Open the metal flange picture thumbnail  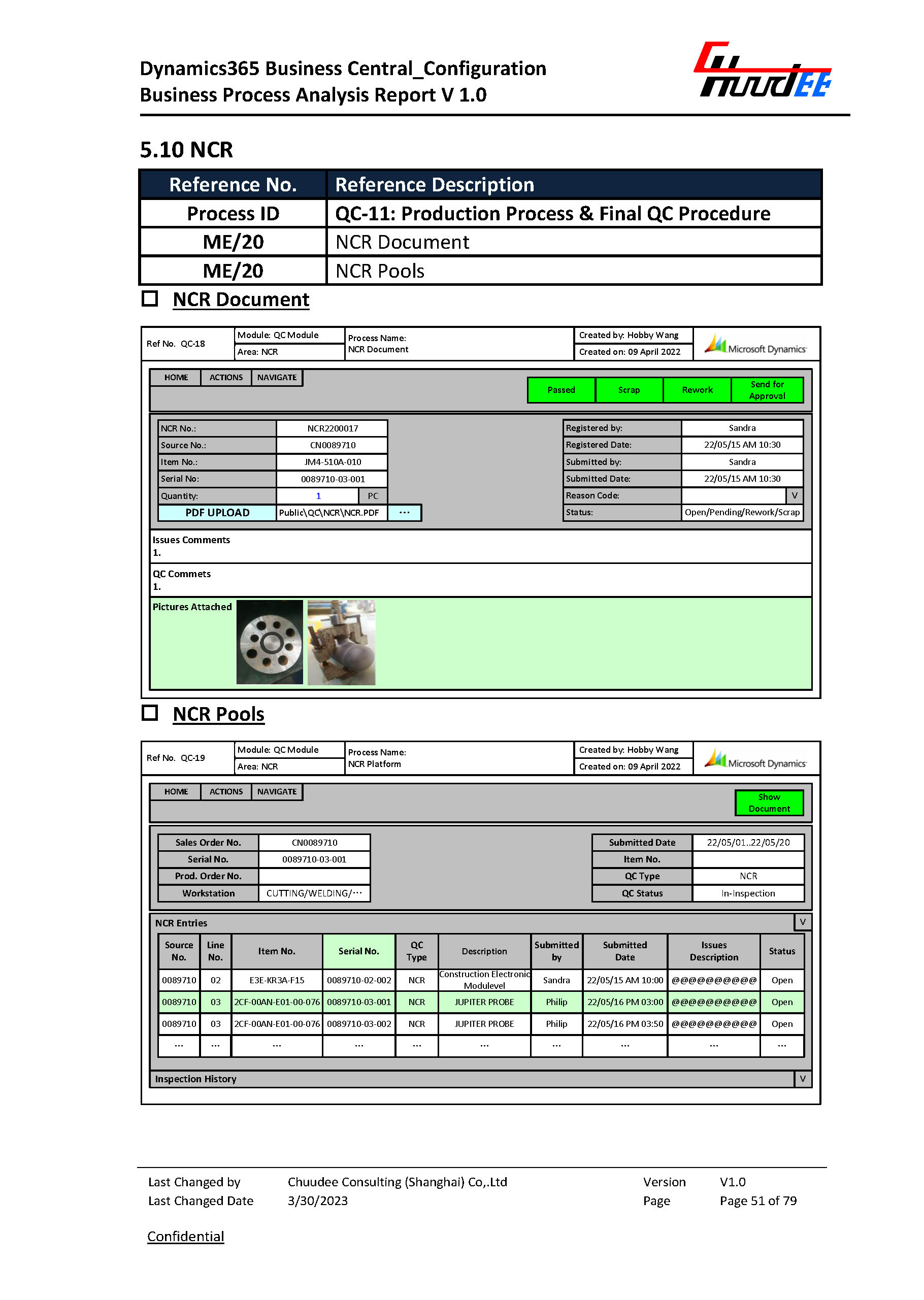(269, 642)
